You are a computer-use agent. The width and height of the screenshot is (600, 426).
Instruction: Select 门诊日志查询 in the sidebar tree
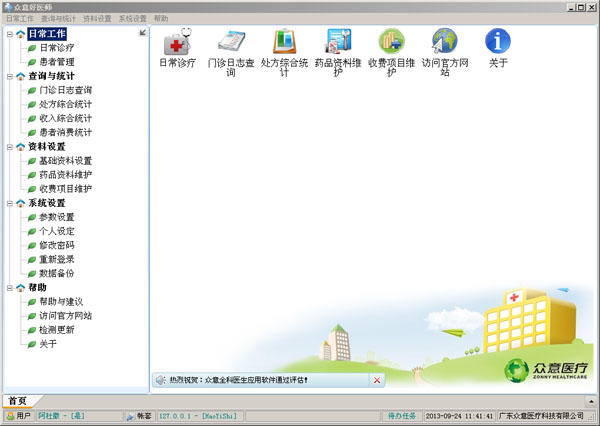65,90
